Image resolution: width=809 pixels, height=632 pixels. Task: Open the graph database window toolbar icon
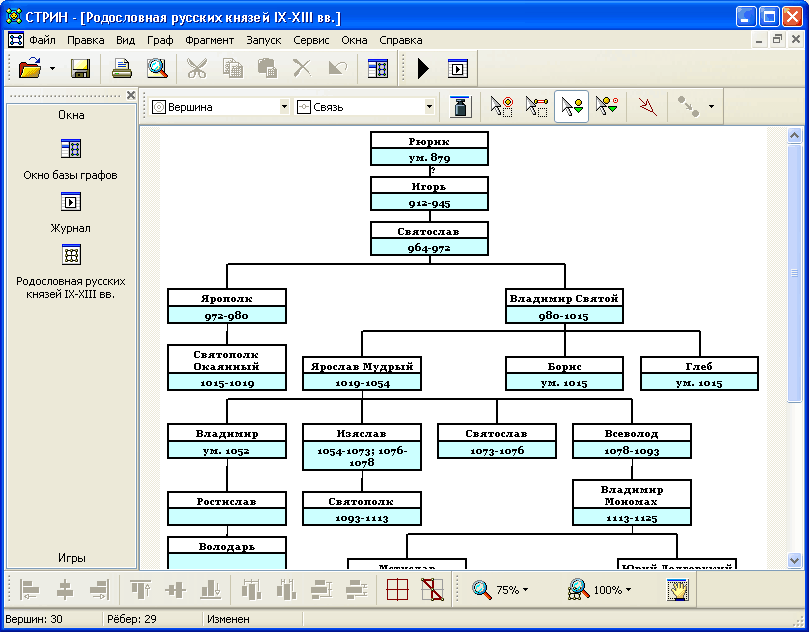[377, 69]
